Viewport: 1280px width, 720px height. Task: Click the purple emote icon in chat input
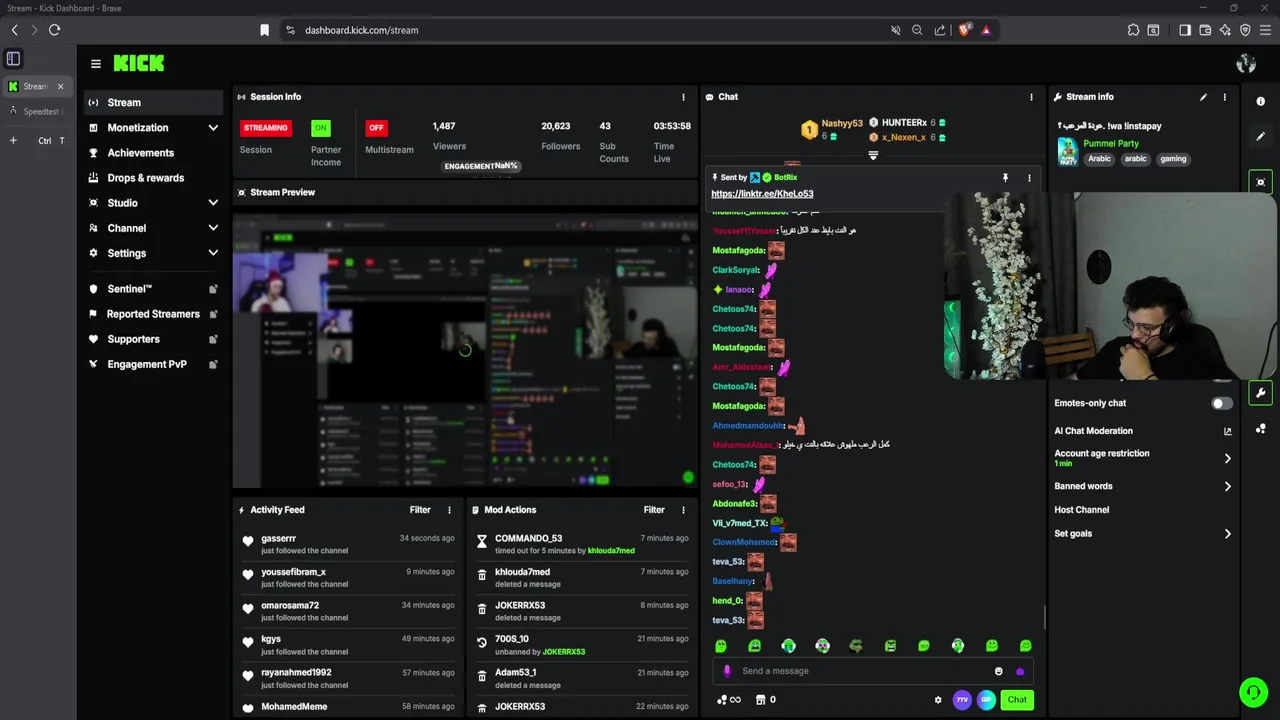[x=1019, y=671]
